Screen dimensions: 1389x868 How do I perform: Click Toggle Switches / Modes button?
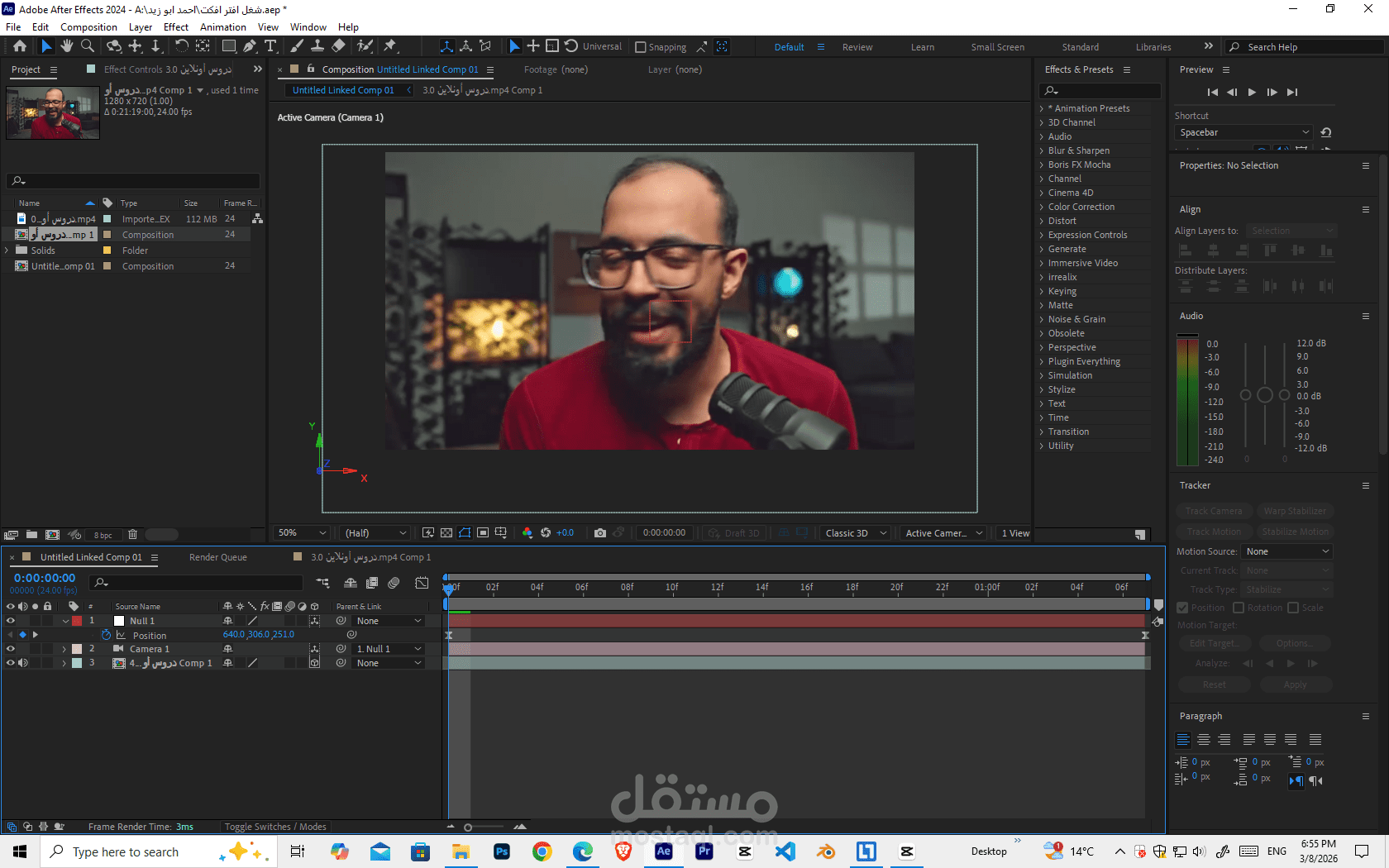(275, 827)
